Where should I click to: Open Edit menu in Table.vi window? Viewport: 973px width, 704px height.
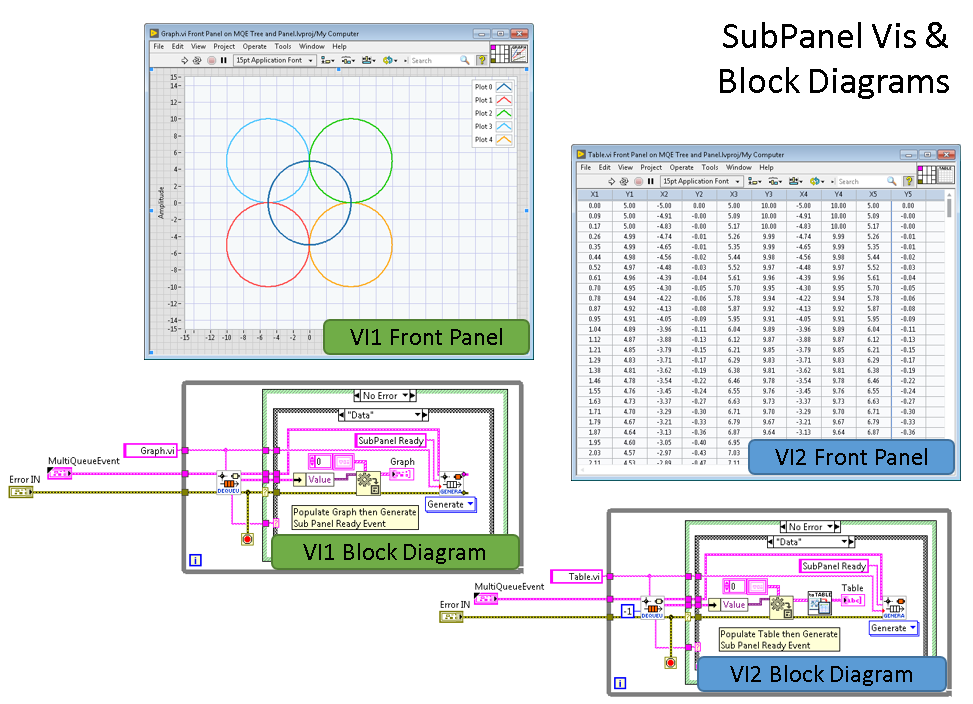pos(604,167)
